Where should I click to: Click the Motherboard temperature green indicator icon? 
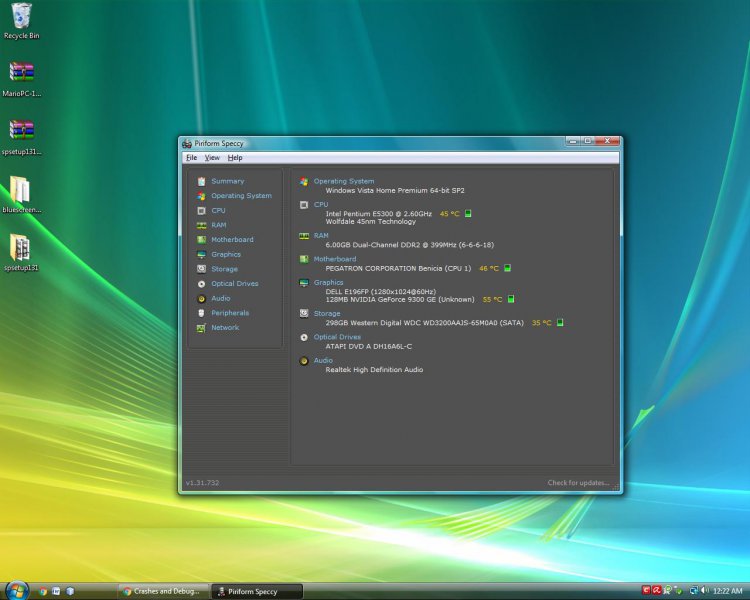click(x=507, y=268)
